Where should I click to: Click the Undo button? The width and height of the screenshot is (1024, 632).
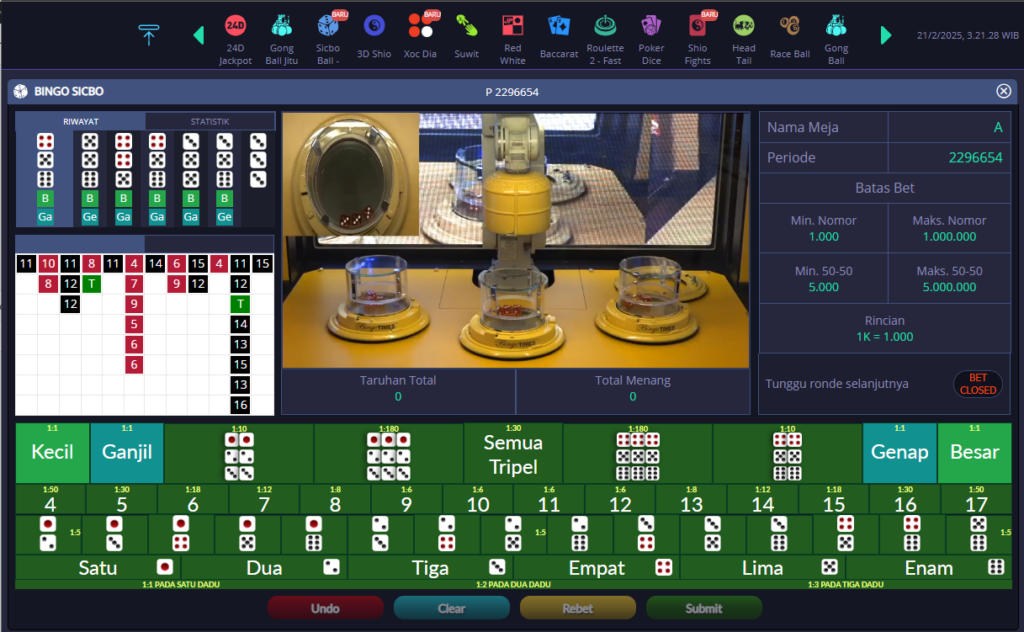coord(325,608)
